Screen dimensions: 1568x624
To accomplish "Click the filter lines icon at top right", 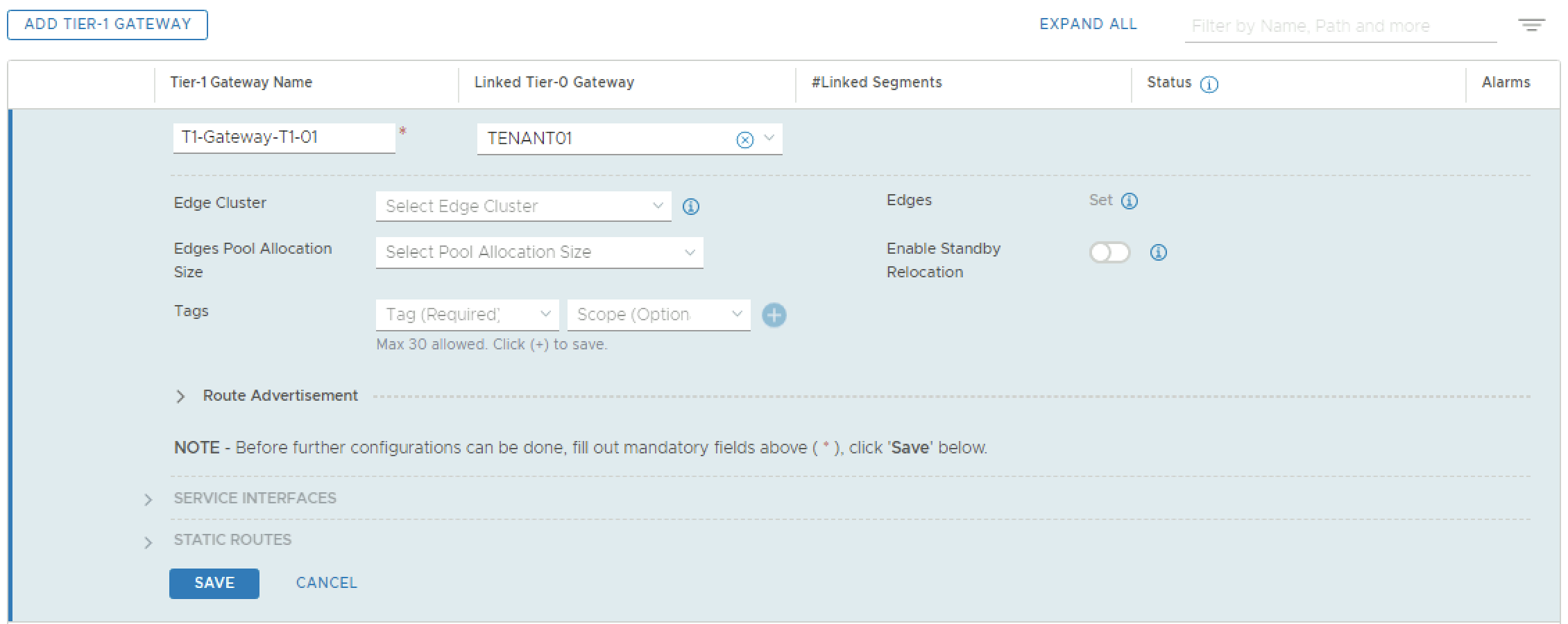I will coord(1531,26).
